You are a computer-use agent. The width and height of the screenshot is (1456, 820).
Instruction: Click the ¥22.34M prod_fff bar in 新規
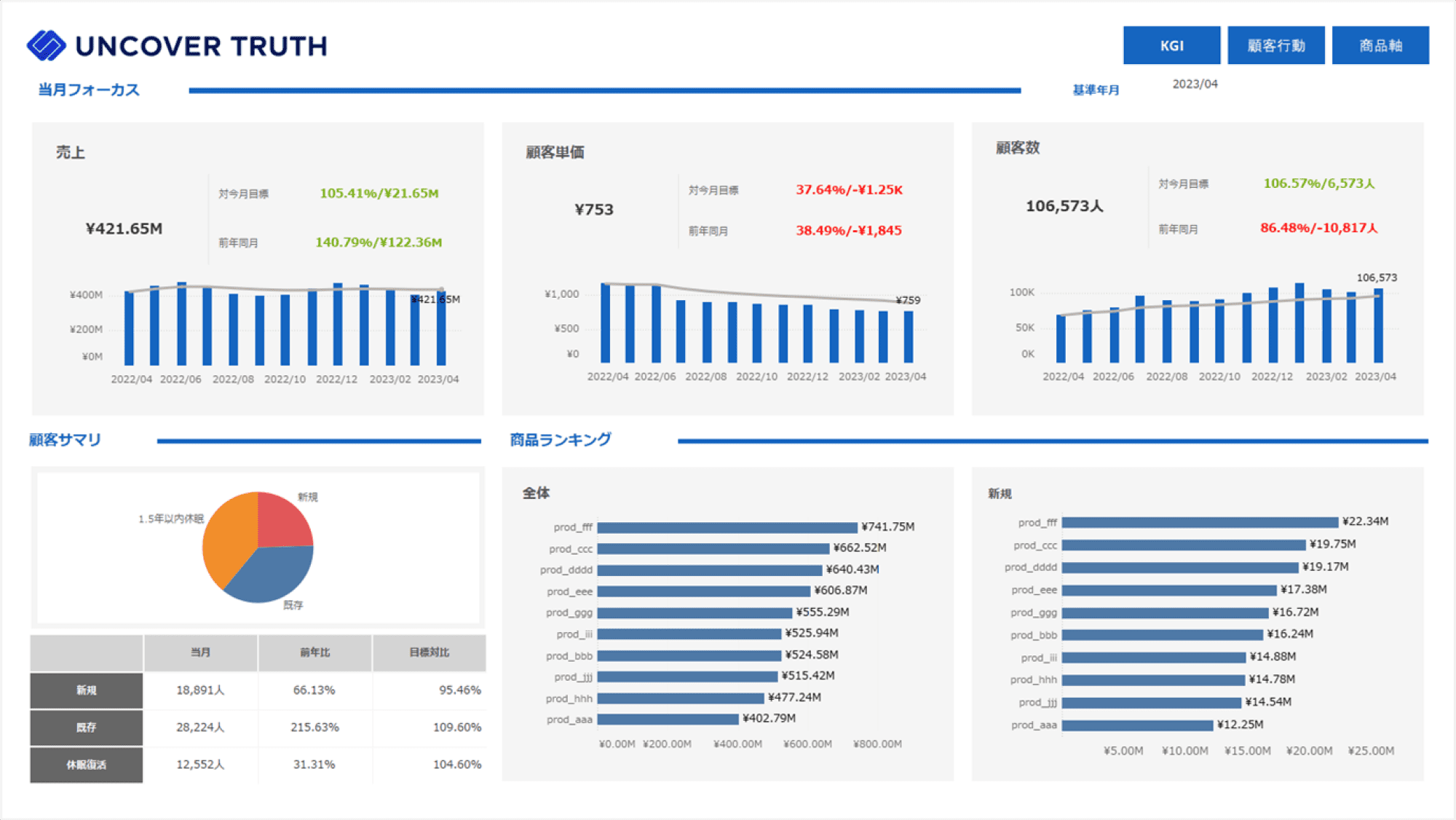(x=1200, y=522)
